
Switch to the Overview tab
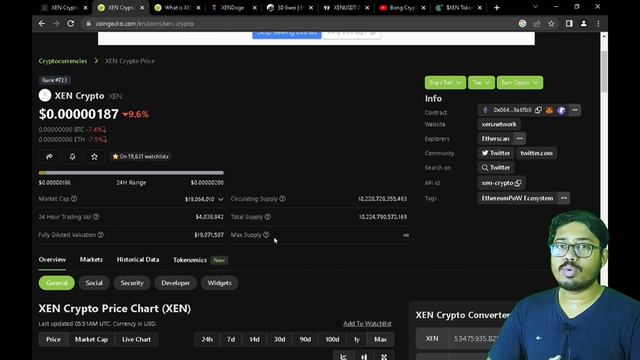(x=52, y=260)
